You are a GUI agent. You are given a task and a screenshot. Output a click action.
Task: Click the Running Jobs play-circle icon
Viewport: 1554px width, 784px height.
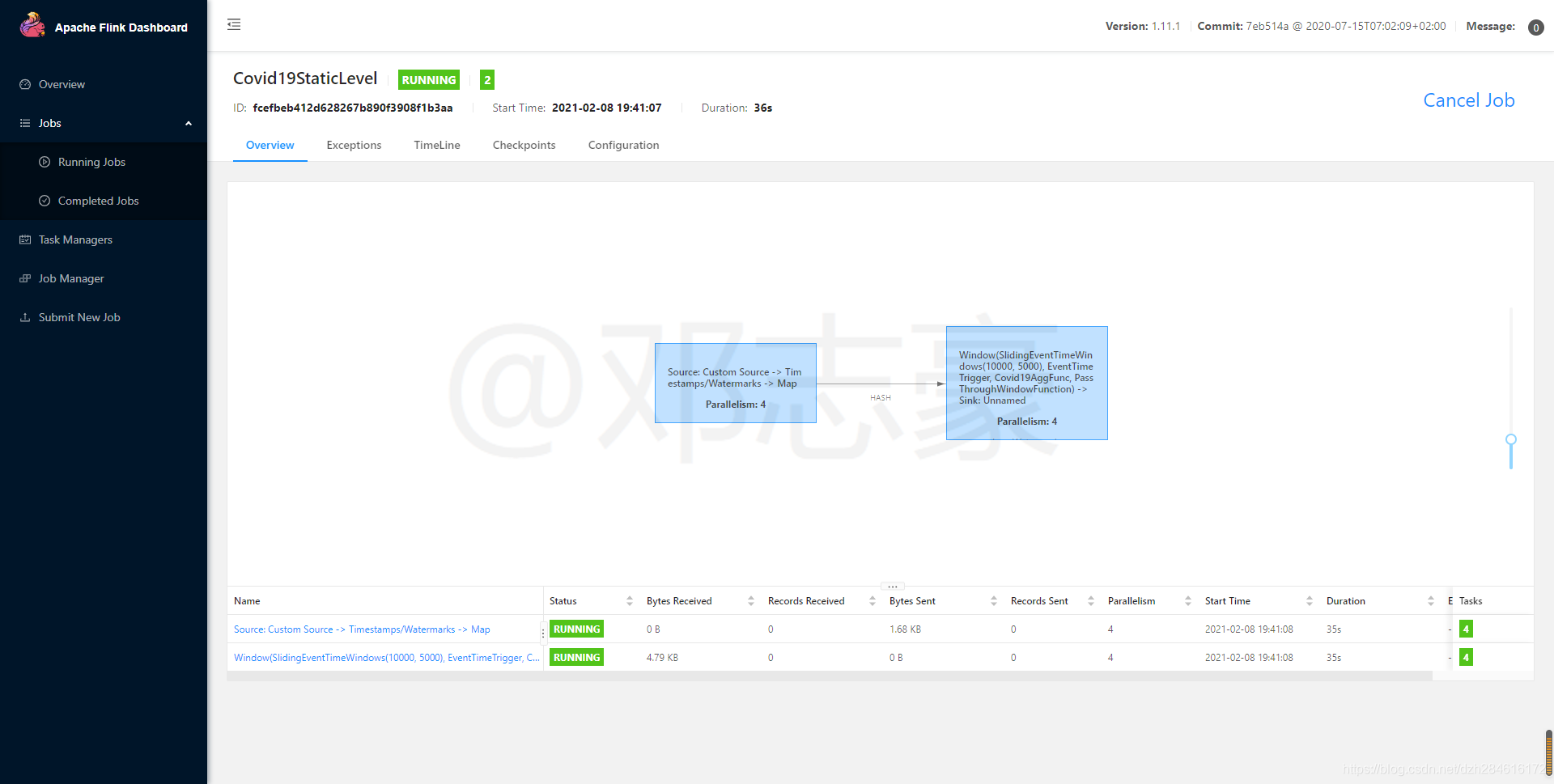(45, 162)
